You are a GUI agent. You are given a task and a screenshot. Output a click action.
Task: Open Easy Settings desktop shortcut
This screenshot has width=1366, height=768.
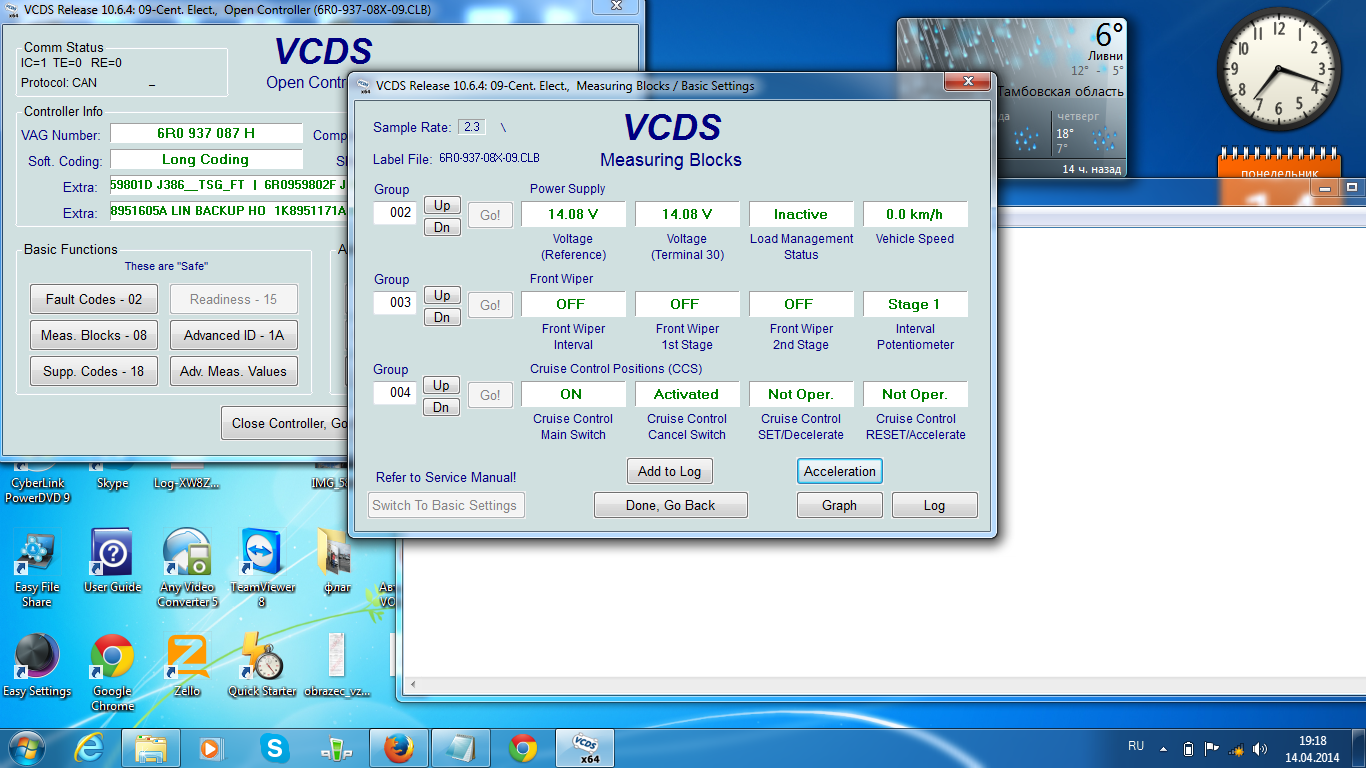click(37, 662)
